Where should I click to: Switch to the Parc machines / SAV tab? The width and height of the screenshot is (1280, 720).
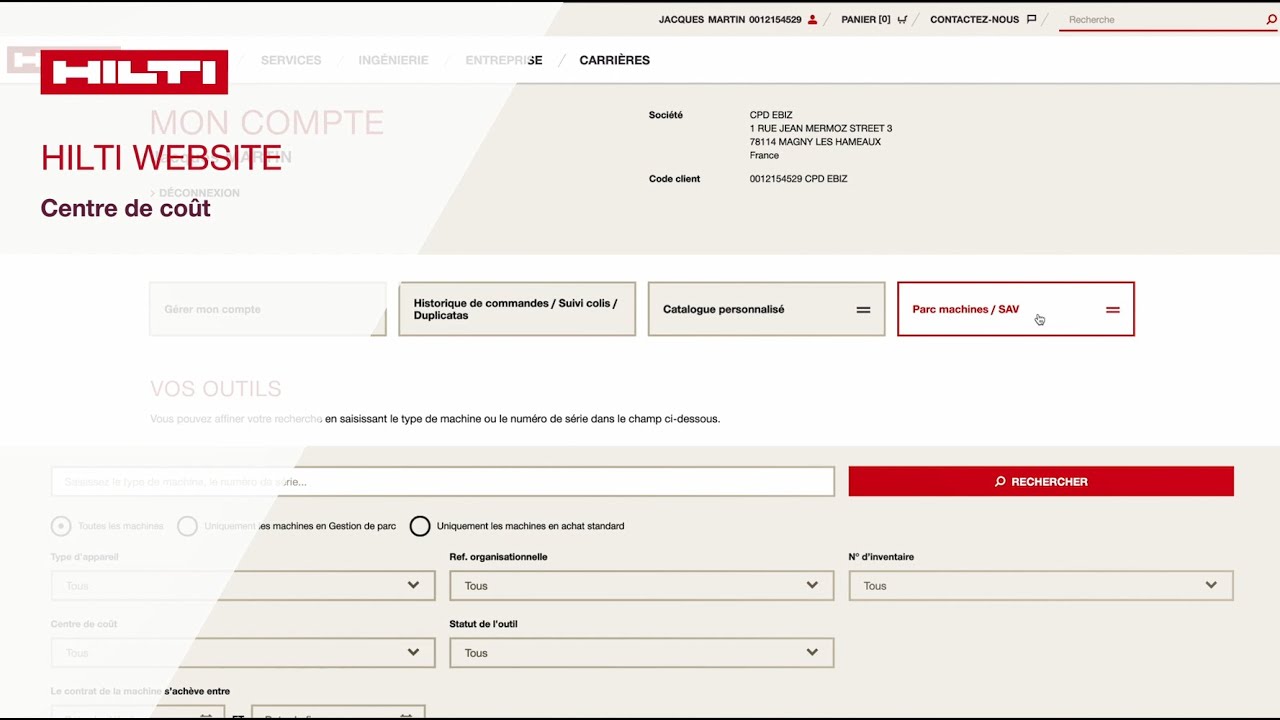point(1015,309)
